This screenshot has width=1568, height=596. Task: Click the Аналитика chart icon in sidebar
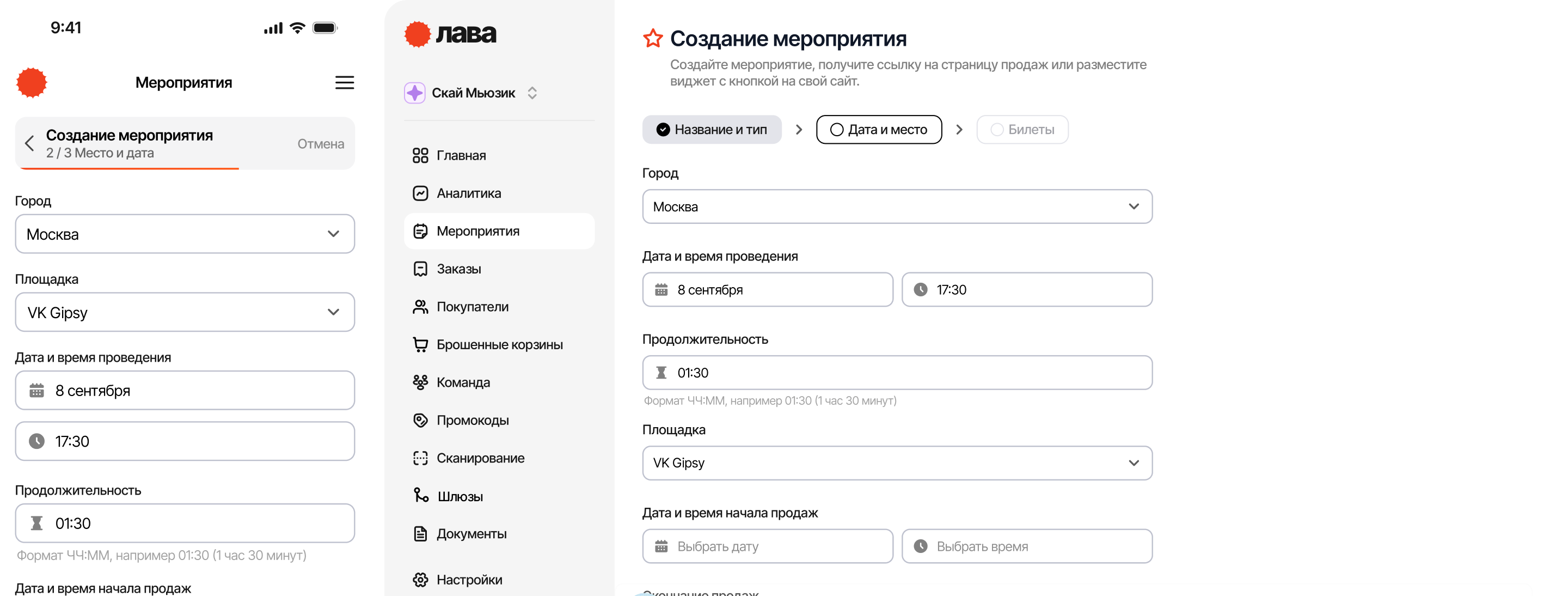420,193
